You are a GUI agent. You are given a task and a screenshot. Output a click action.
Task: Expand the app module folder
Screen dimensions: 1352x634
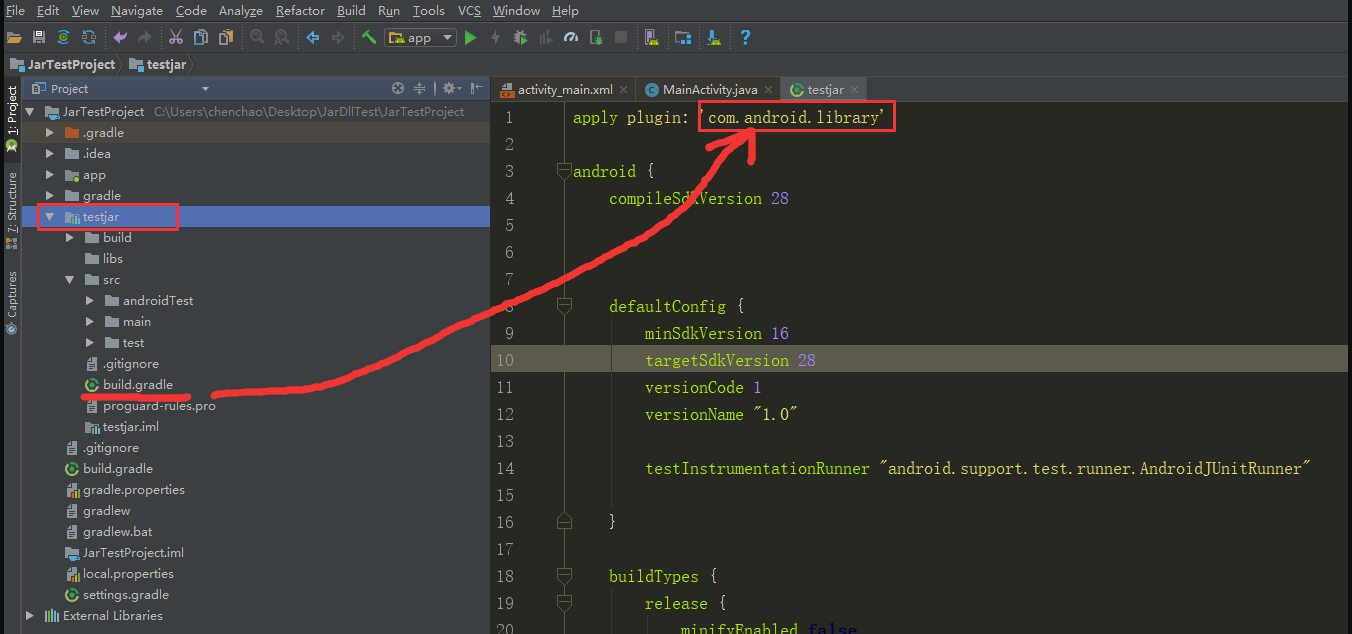(x=49, y=175)
